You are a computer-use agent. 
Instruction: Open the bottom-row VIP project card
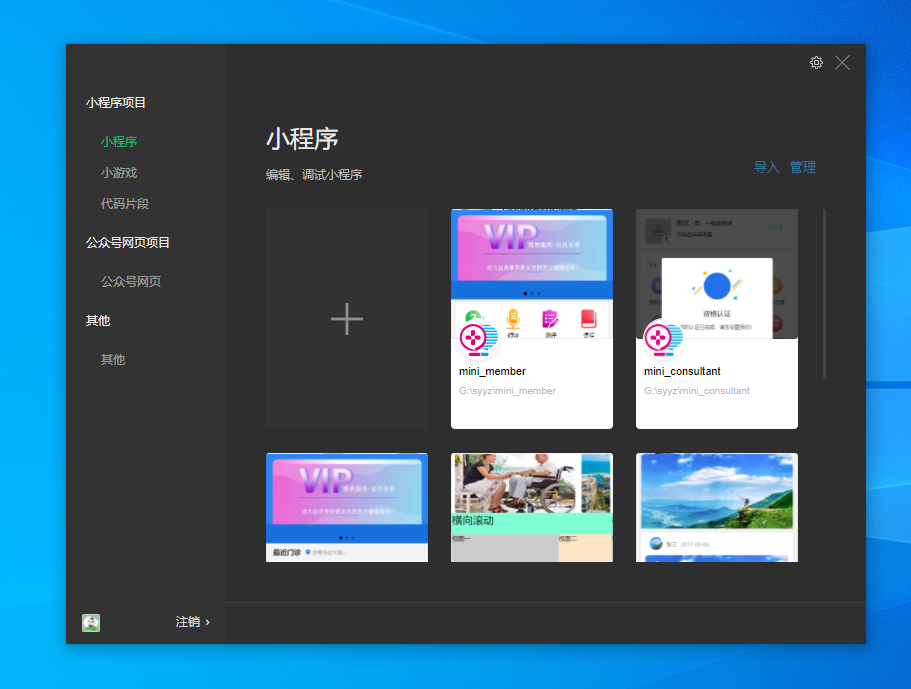pos(347,507)
